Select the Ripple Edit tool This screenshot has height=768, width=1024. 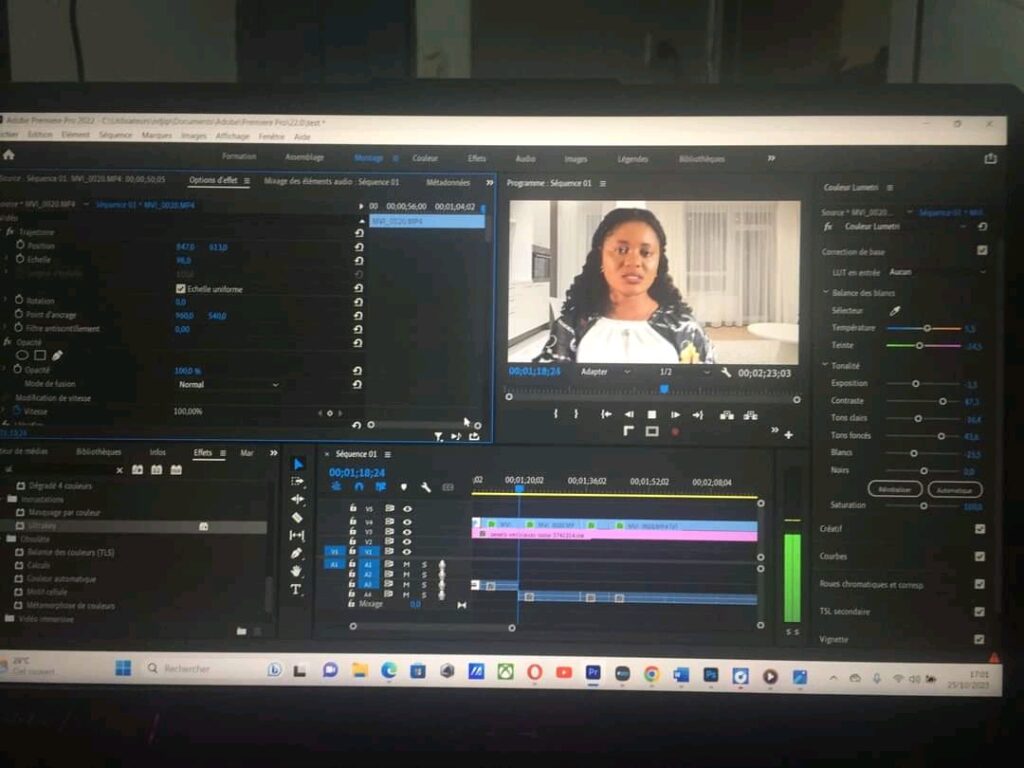pyautogui.click(x=298, y=500)
